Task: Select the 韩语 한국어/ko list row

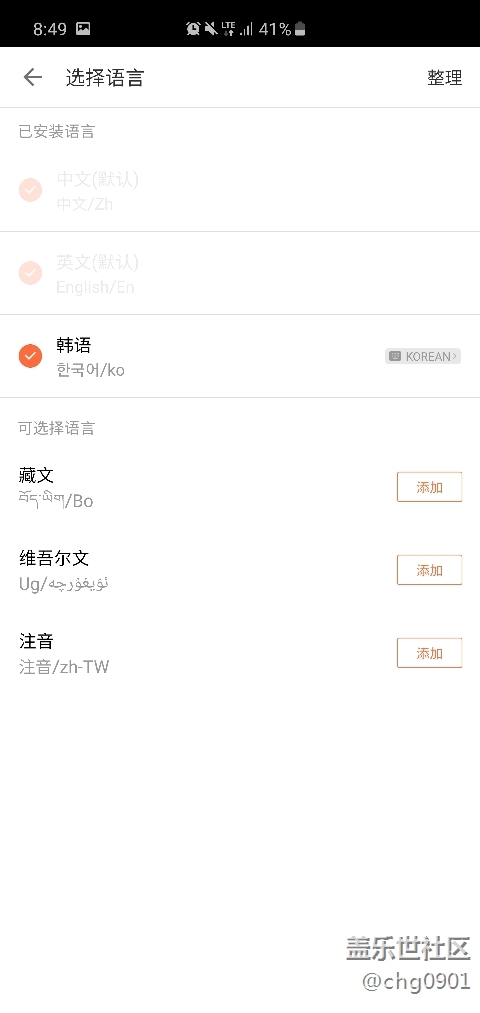Action: (240, 356)
